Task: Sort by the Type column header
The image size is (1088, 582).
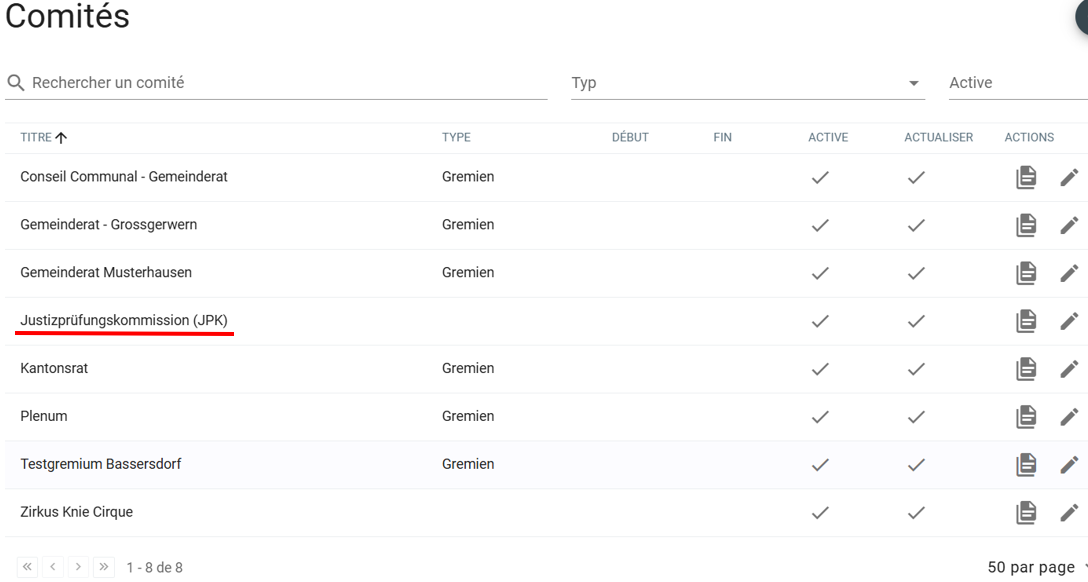Action: coord(456,138)
